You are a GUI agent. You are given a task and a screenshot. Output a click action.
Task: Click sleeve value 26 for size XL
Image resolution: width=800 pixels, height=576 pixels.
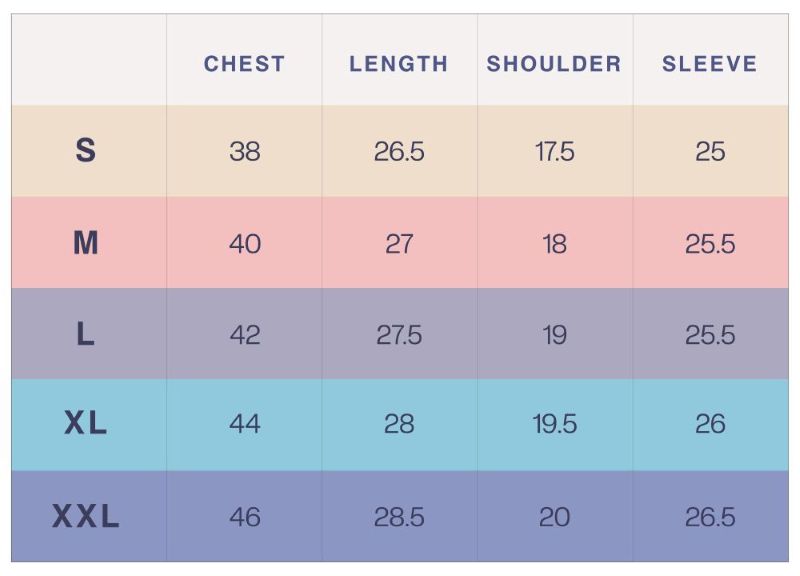click(x=710, y=424)
